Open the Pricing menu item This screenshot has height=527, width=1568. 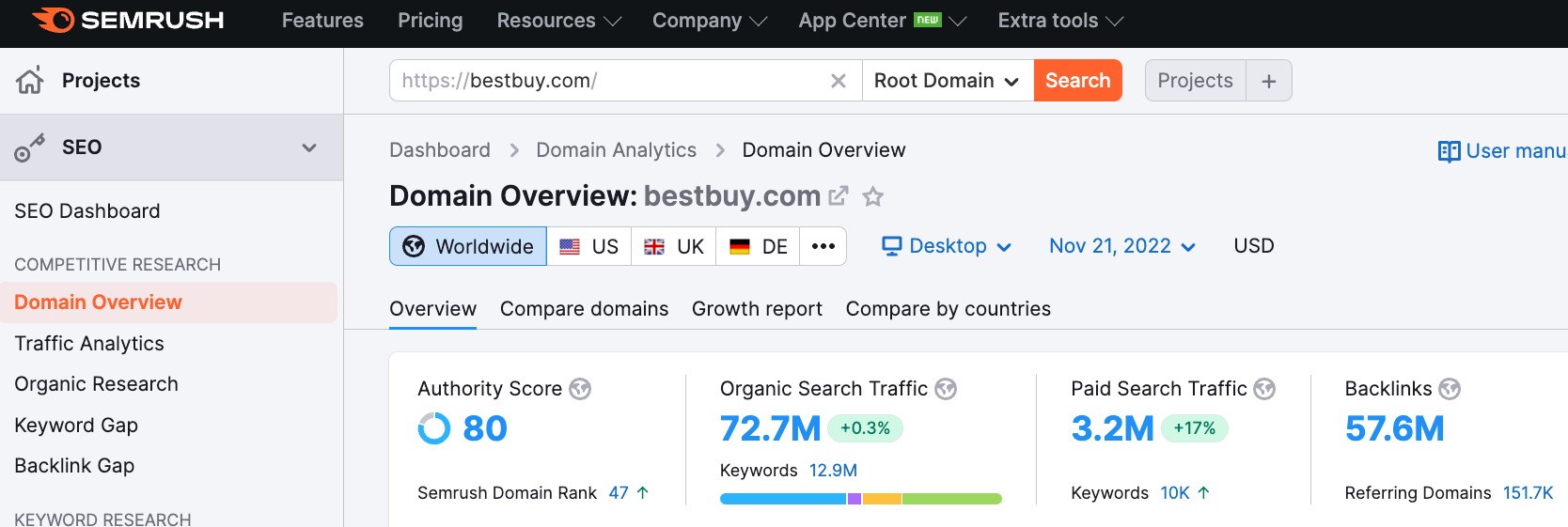(431, 21)
